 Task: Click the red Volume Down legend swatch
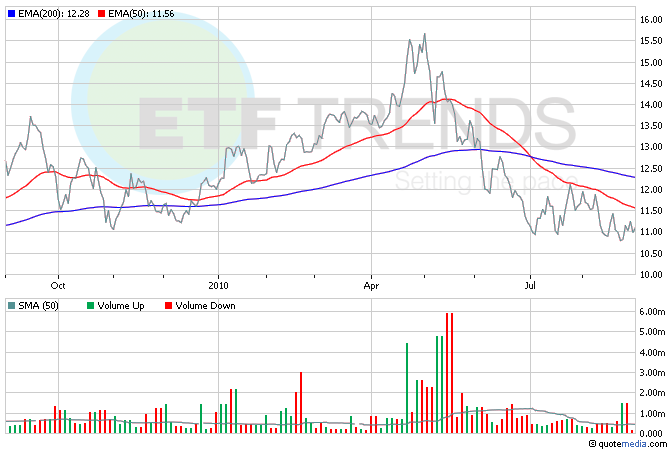(168, 306)
